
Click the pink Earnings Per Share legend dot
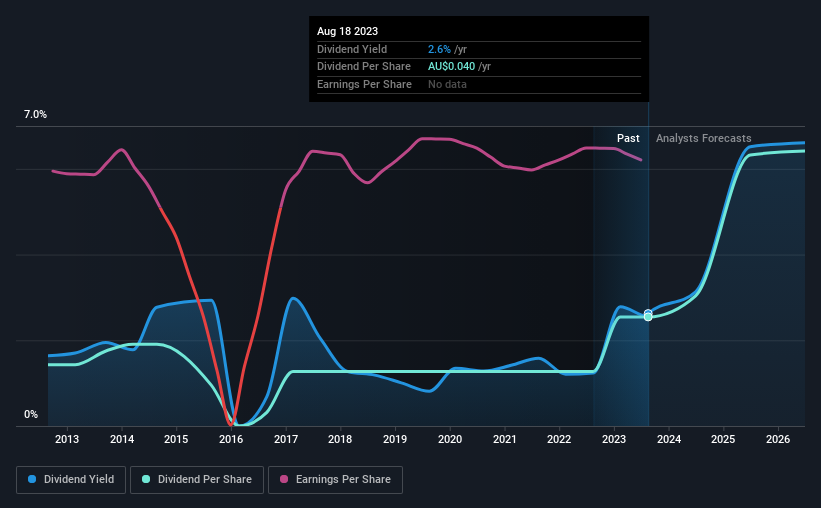point(284,479)
